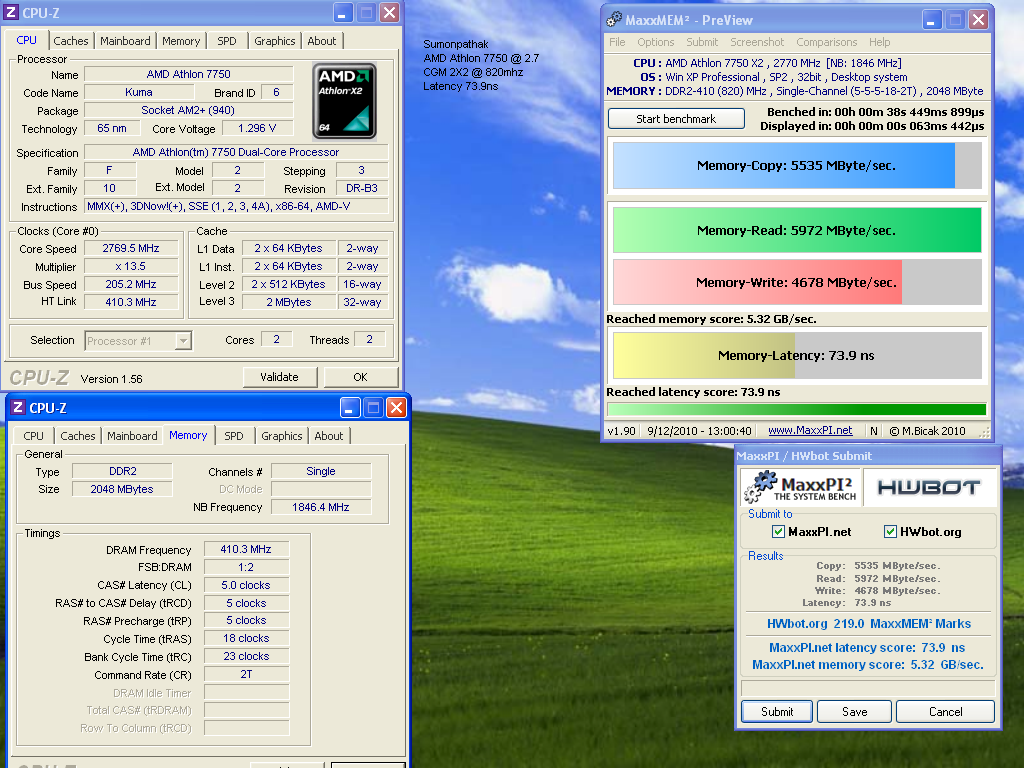
Task: Click the AMD Athlon X2 processor logo
Action: pos(344,101)
